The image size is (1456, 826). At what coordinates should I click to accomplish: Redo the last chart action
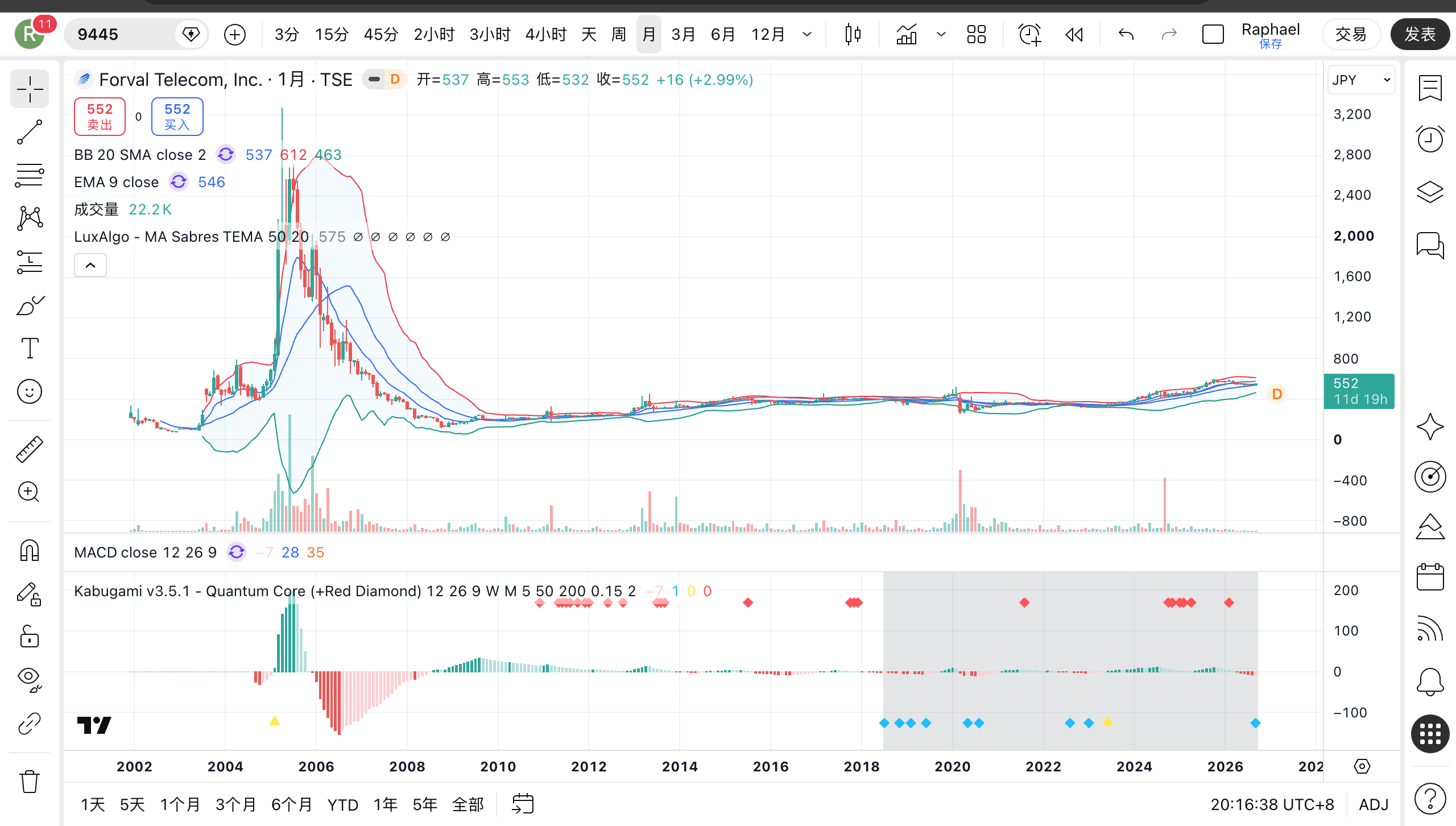[1169, 35]
